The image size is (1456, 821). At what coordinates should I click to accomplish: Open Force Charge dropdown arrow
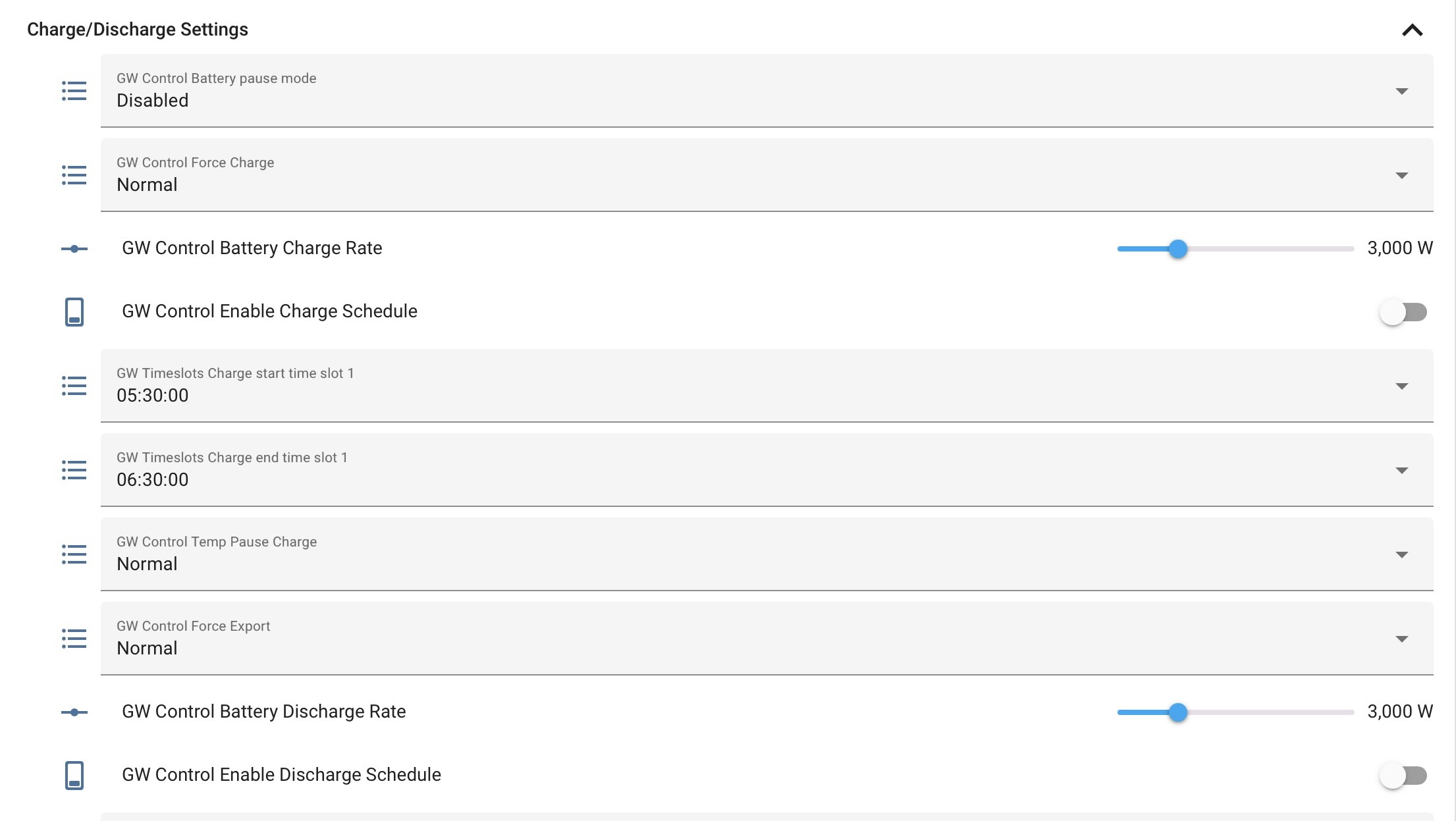click(1402, 176)
